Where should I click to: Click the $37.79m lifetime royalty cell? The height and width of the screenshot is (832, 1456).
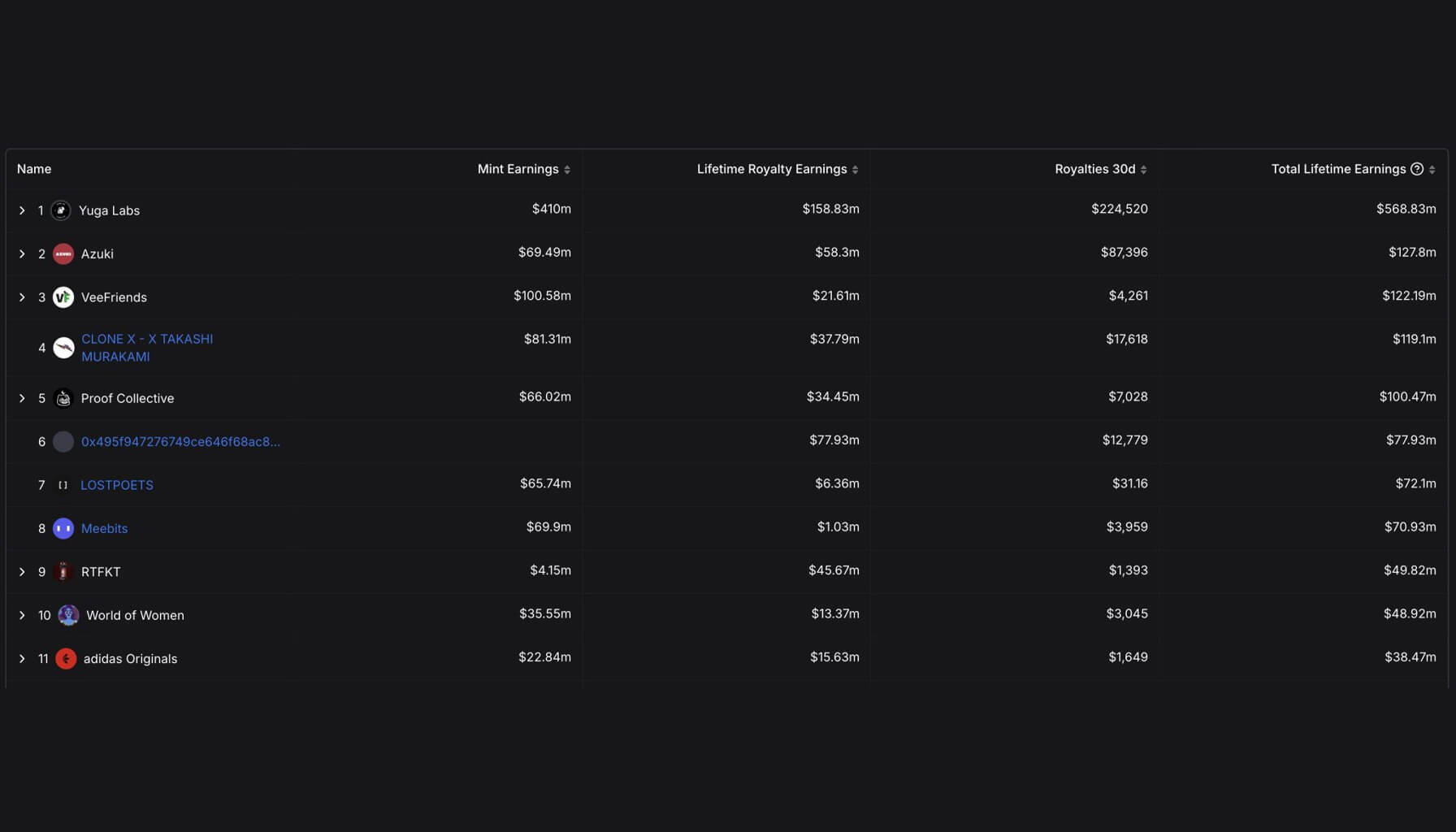tap(834, 339)
